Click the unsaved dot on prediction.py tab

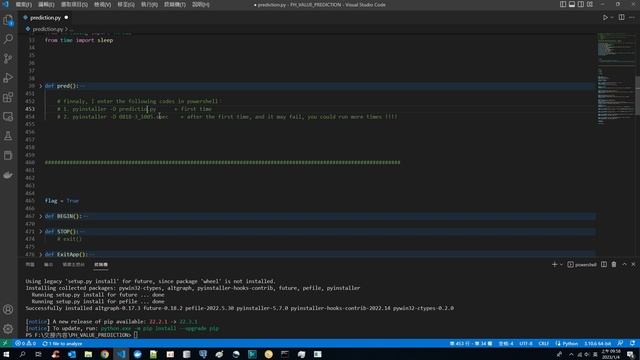[x=66, y=18]
